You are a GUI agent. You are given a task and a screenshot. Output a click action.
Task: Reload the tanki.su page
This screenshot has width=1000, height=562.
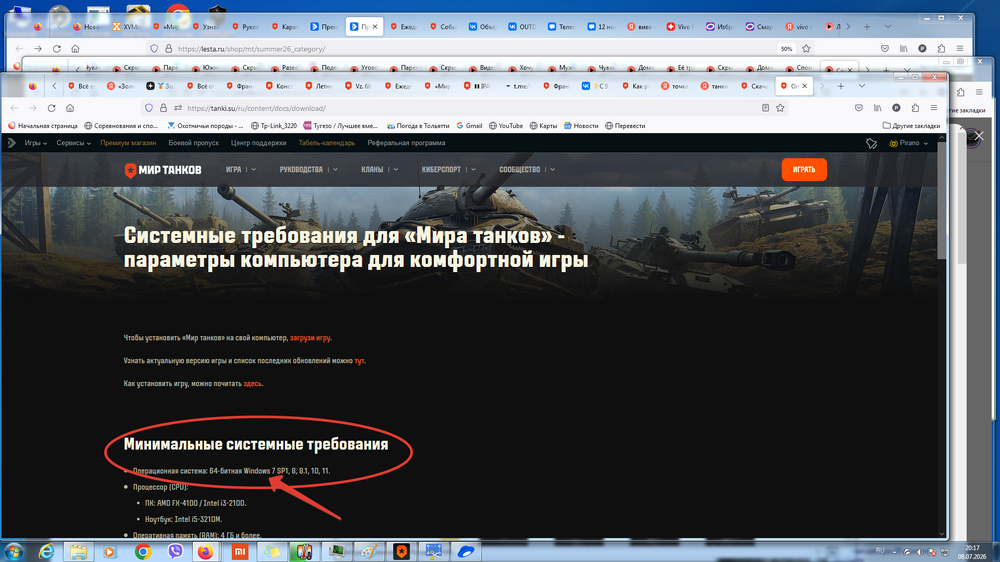[x=52, y=108]
